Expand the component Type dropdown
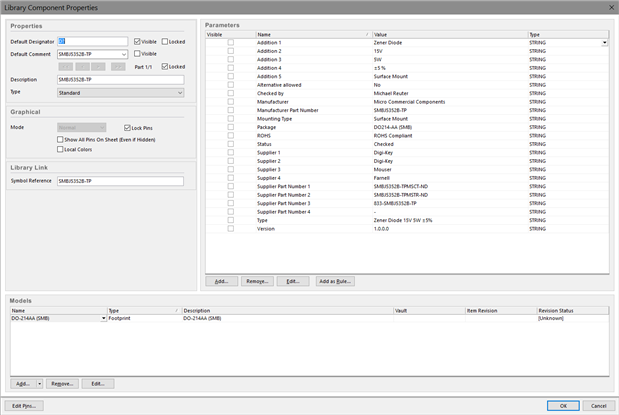 pos(179,93)
